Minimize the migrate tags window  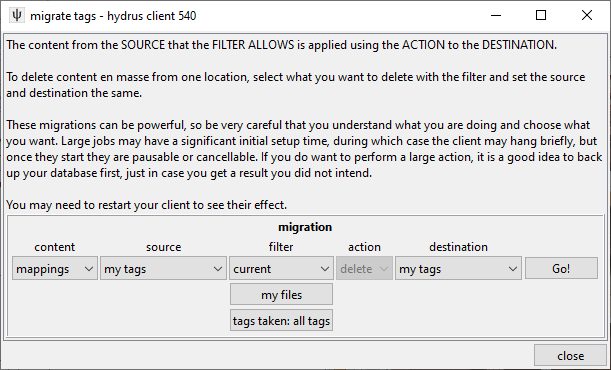[496, 16]
